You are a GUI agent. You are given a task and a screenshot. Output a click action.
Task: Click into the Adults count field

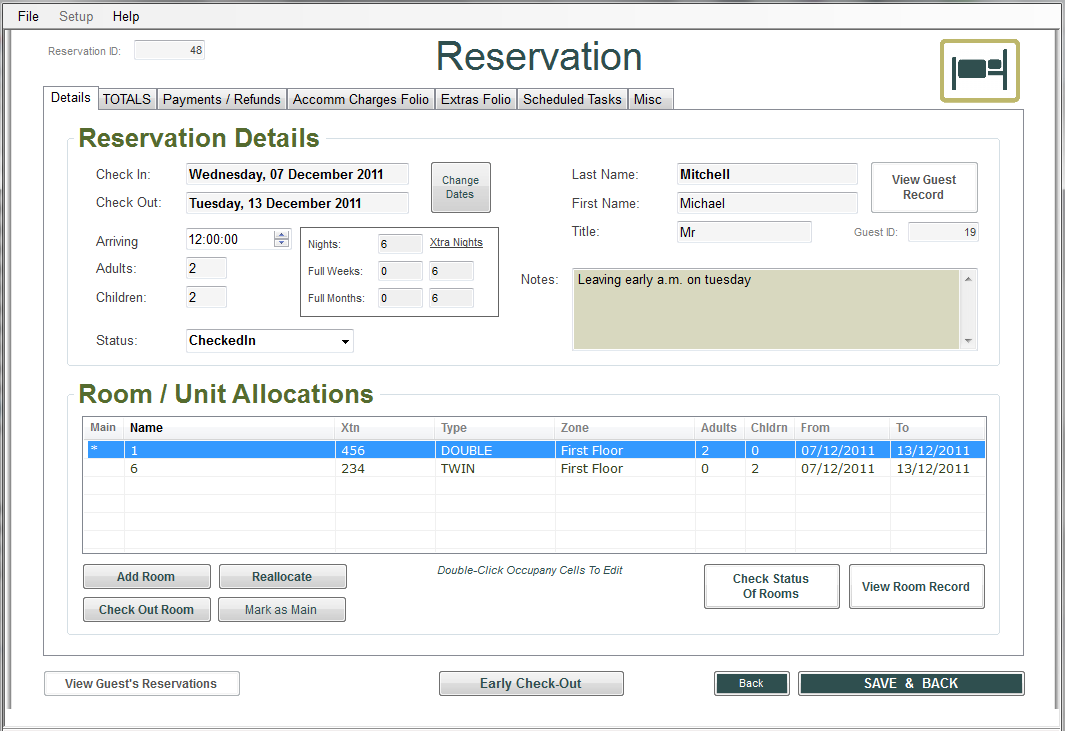(x=206, y=268)
